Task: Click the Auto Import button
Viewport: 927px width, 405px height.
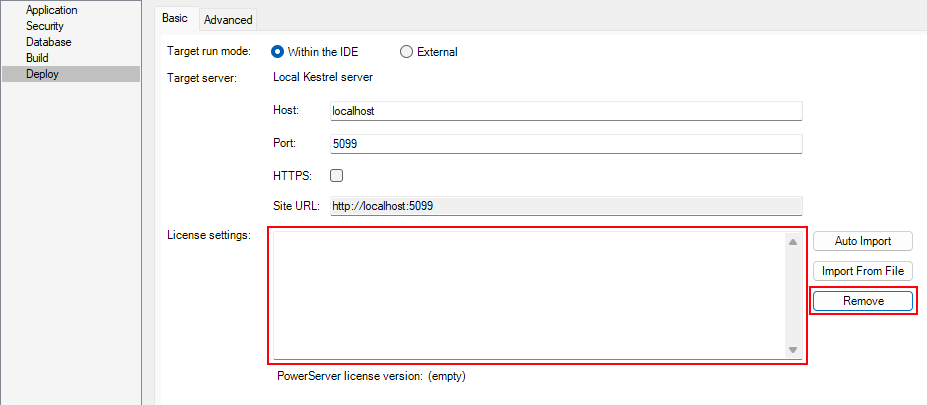Action: [862, 241]
